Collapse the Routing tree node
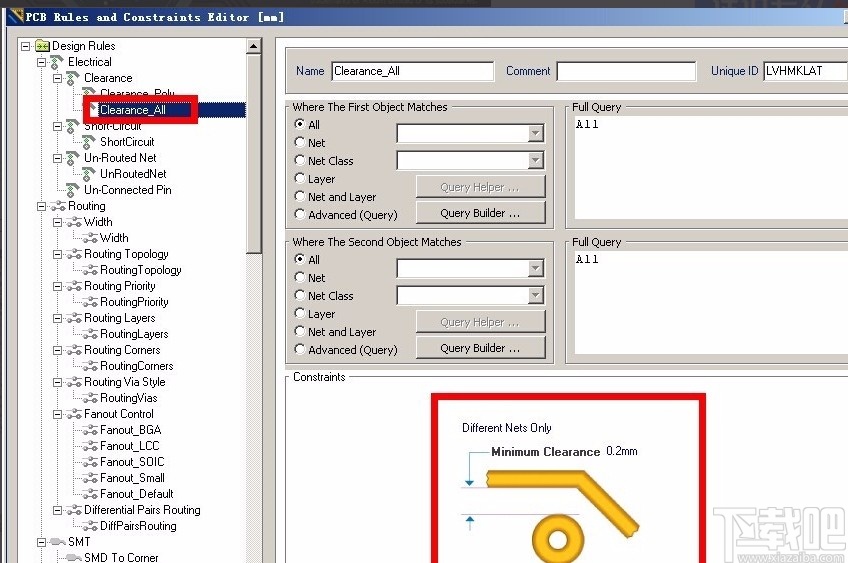Image resolution: width=848 pixels, height=563 pixels. 42,206
